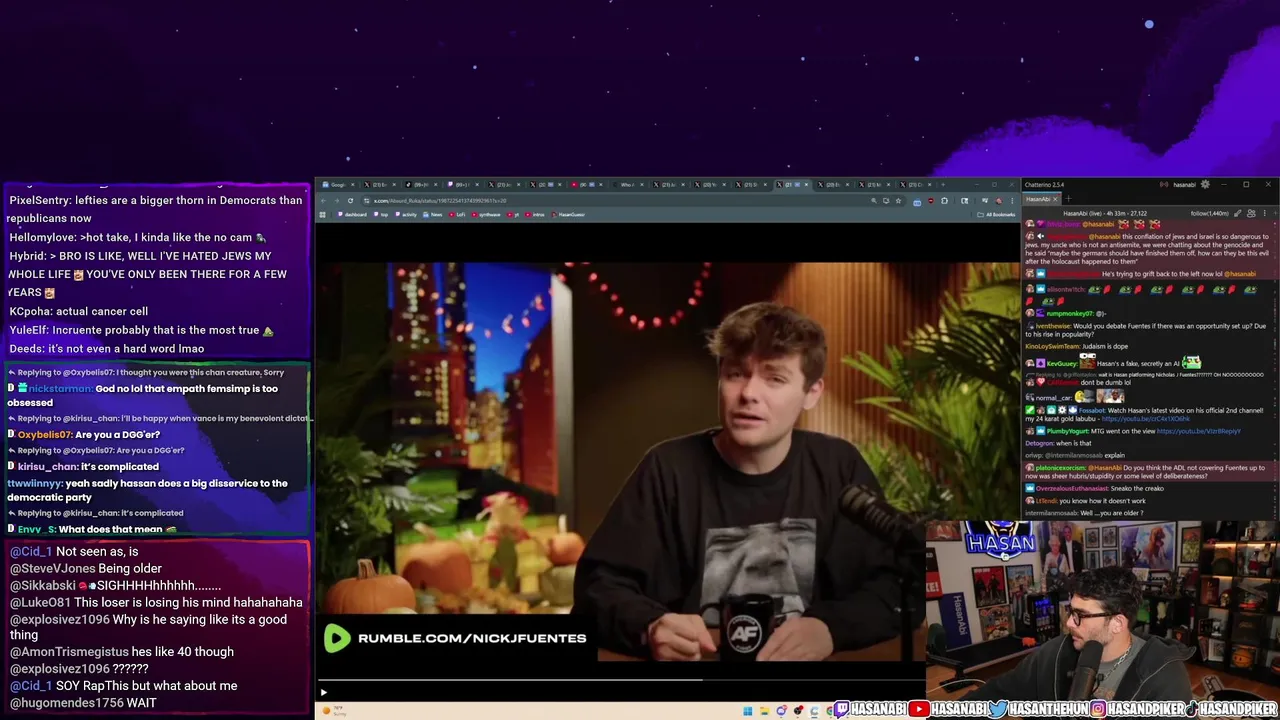Screen dimensions: 1280x720
Task: Open the HasanGuessr bookmark
Action: (x=567, y=214)
